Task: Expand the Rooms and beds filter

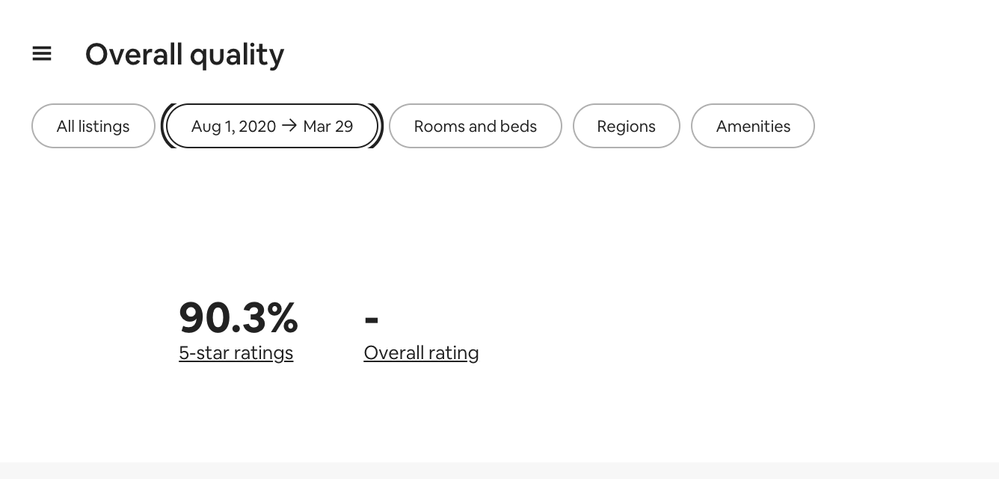Action: (x=475, y=126)
